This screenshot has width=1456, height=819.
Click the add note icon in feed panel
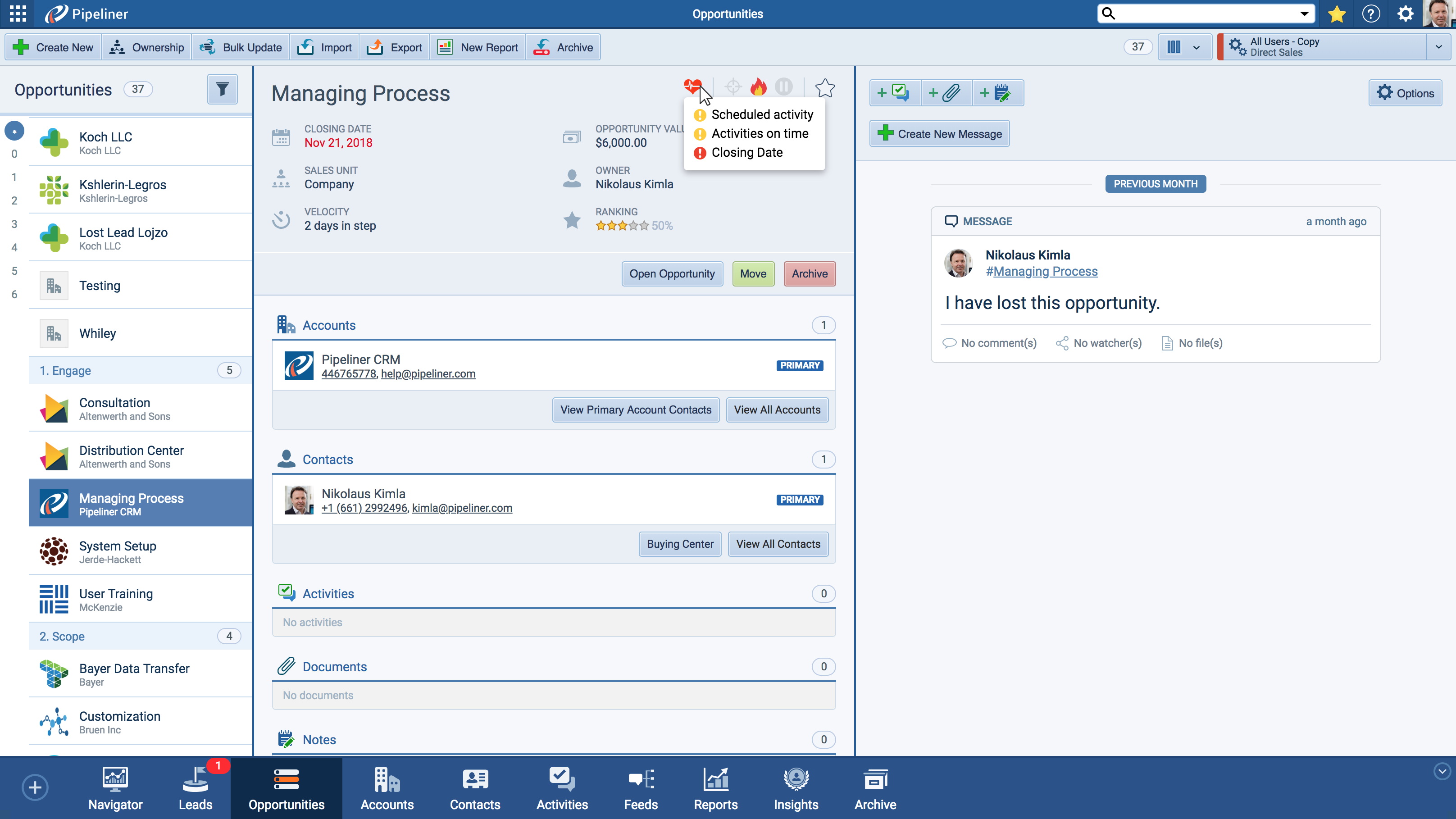997,93
